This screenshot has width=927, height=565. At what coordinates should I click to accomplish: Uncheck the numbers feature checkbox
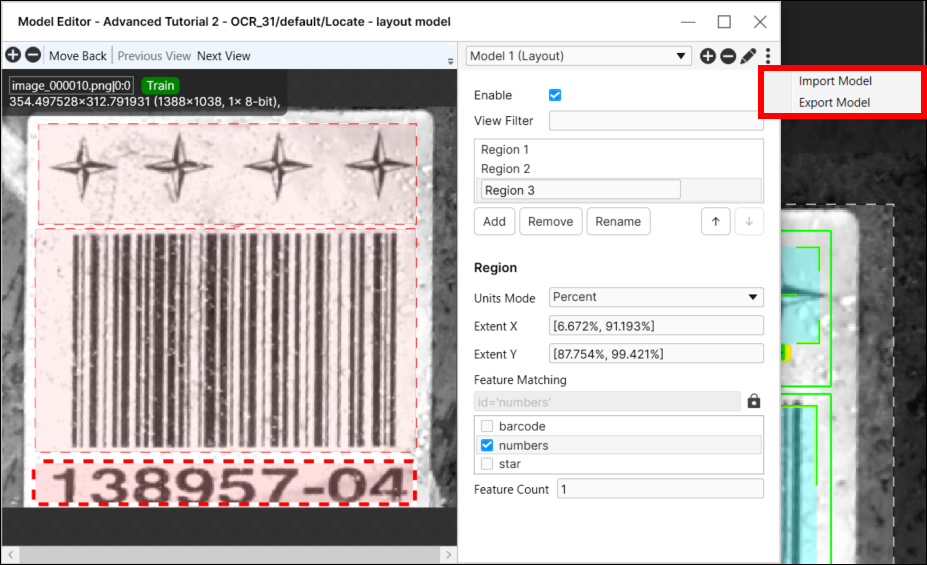(488, 446)
